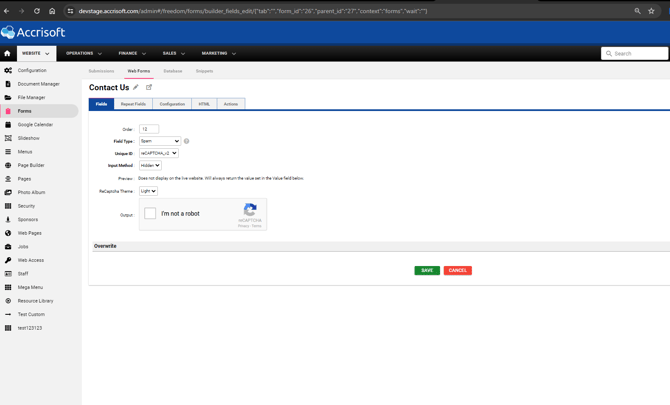The width and height of the screenshot is (670, 405).
Task: Switch to the Configuration tab
Action: (172, 104)
